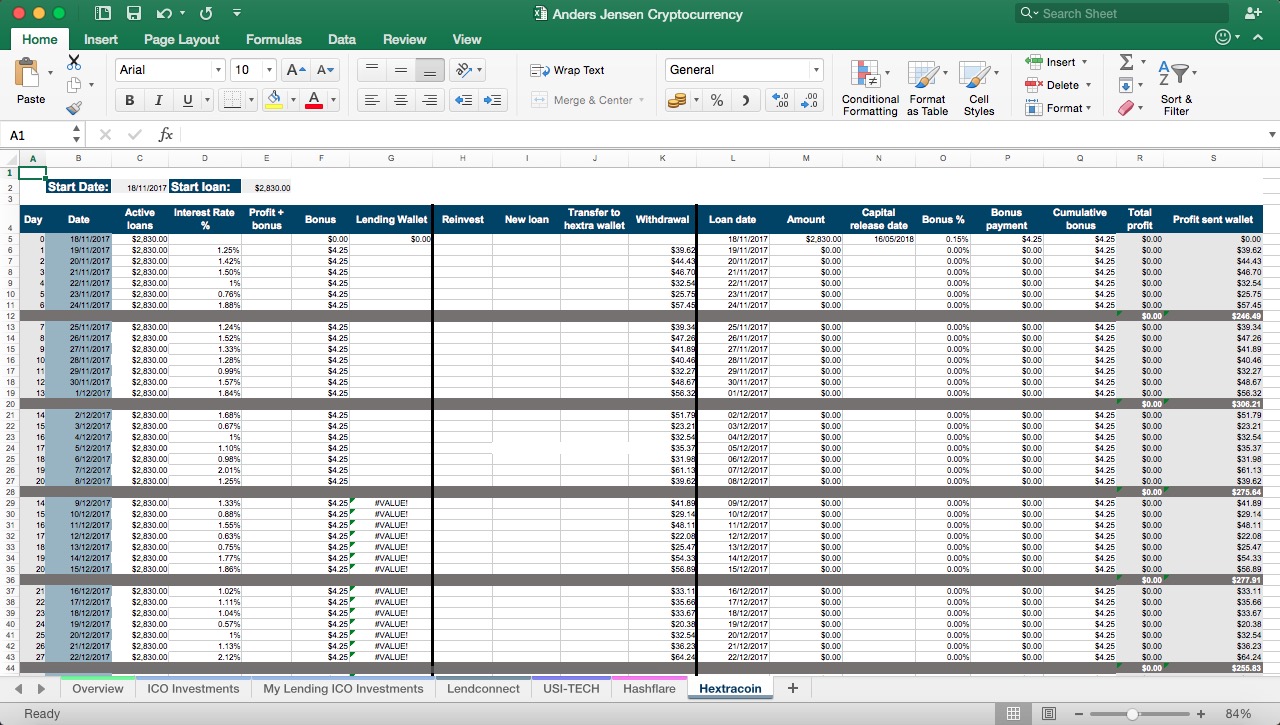Select Bottom Align vertical alignment
The height and width of the screenshot is (725, 1280).
tap(430, 70)
